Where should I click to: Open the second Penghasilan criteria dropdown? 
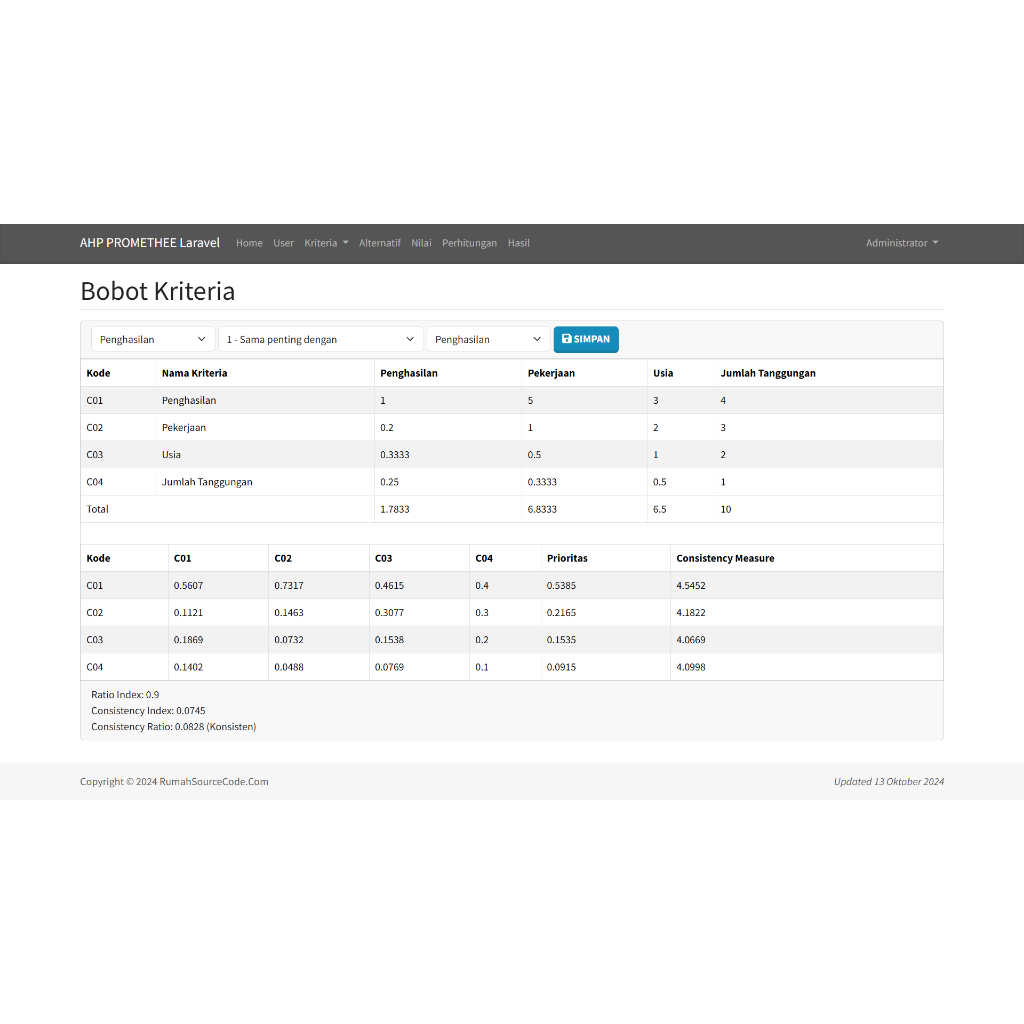click(x=488, y=339)
